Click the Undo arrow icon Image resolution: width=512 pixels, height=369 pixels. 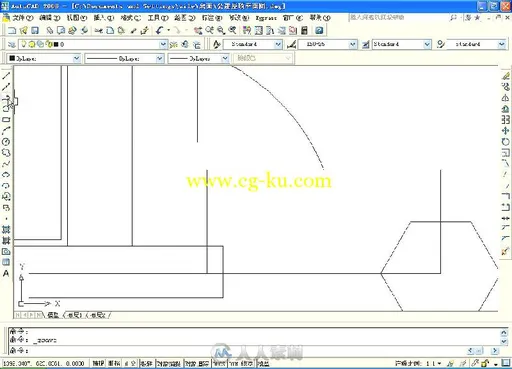tap(159, 31)
